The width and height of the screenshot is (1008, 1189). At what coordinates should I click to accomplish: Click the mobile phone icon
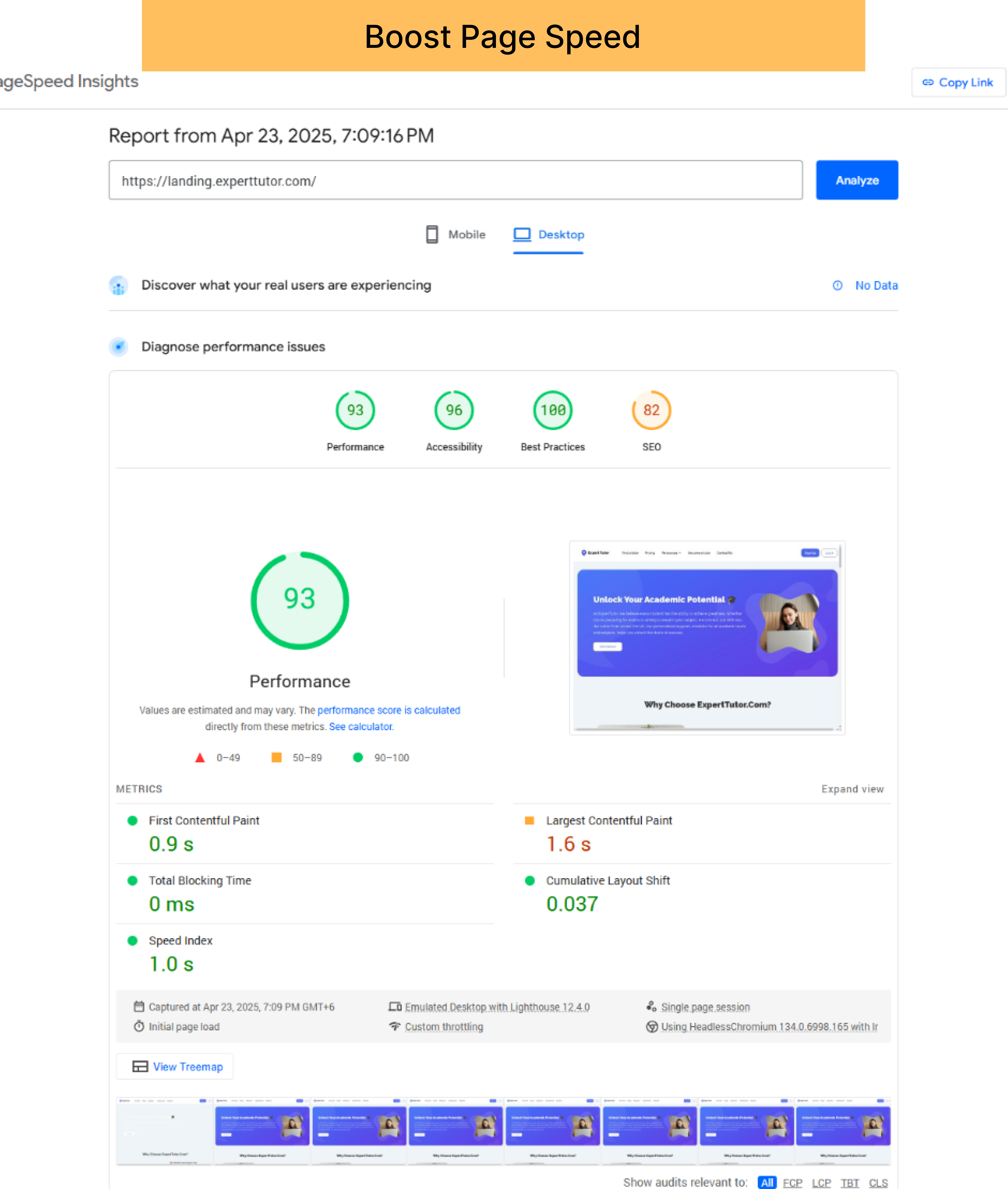coord(432,234)
